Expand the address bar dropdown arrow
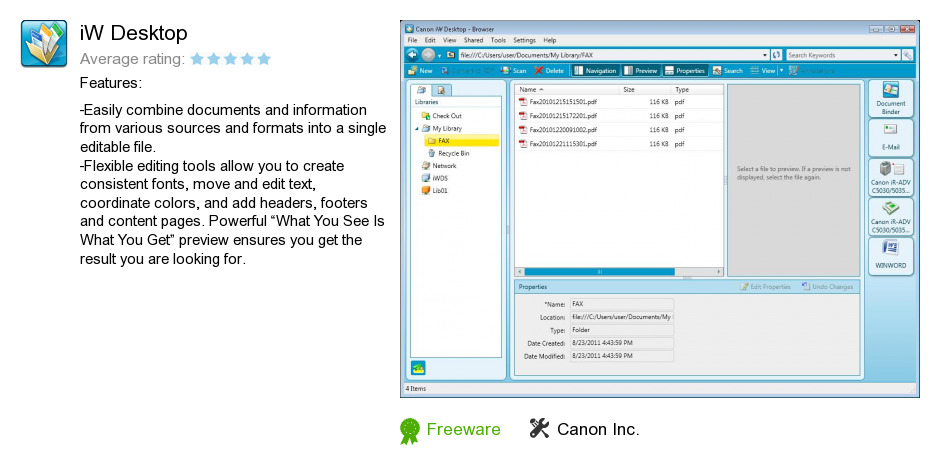Viewport: 940px width, 475px height. click(x=765, y=55)
